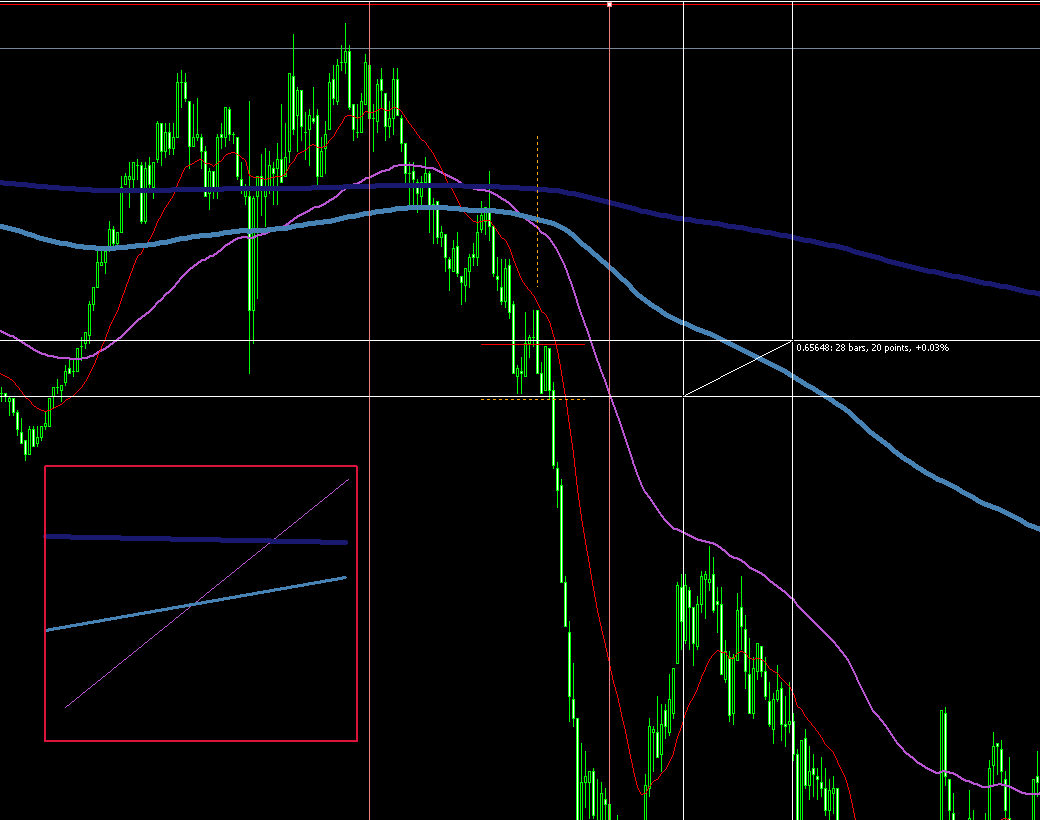
Task: Select the small square handle atop the pink vertical line
Action: tap(610, 5)
